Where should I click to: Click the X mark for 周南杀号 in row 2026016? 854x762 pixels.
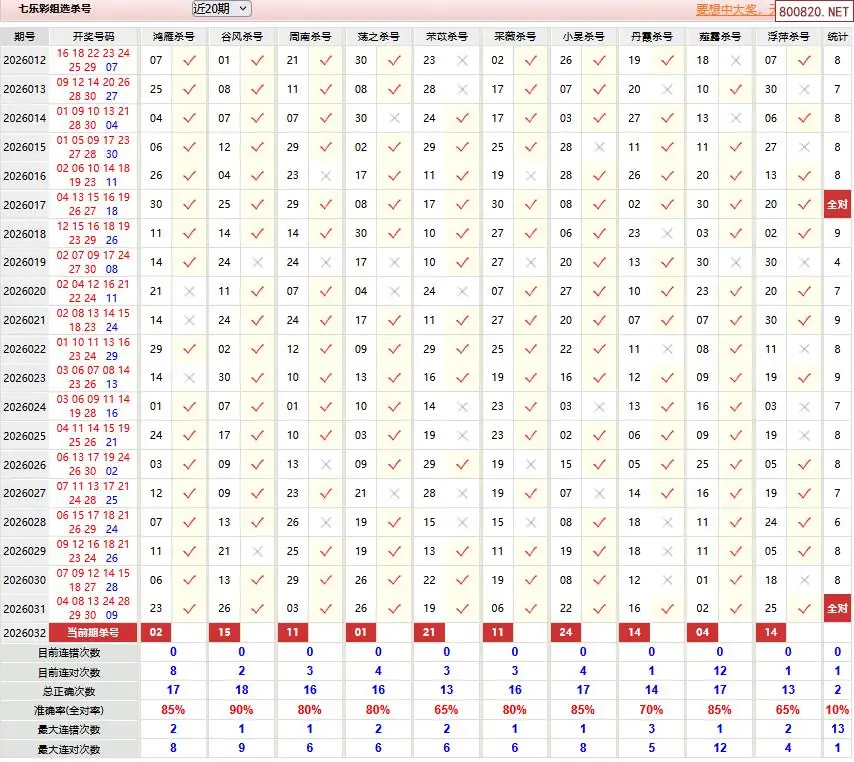point(326,176)
